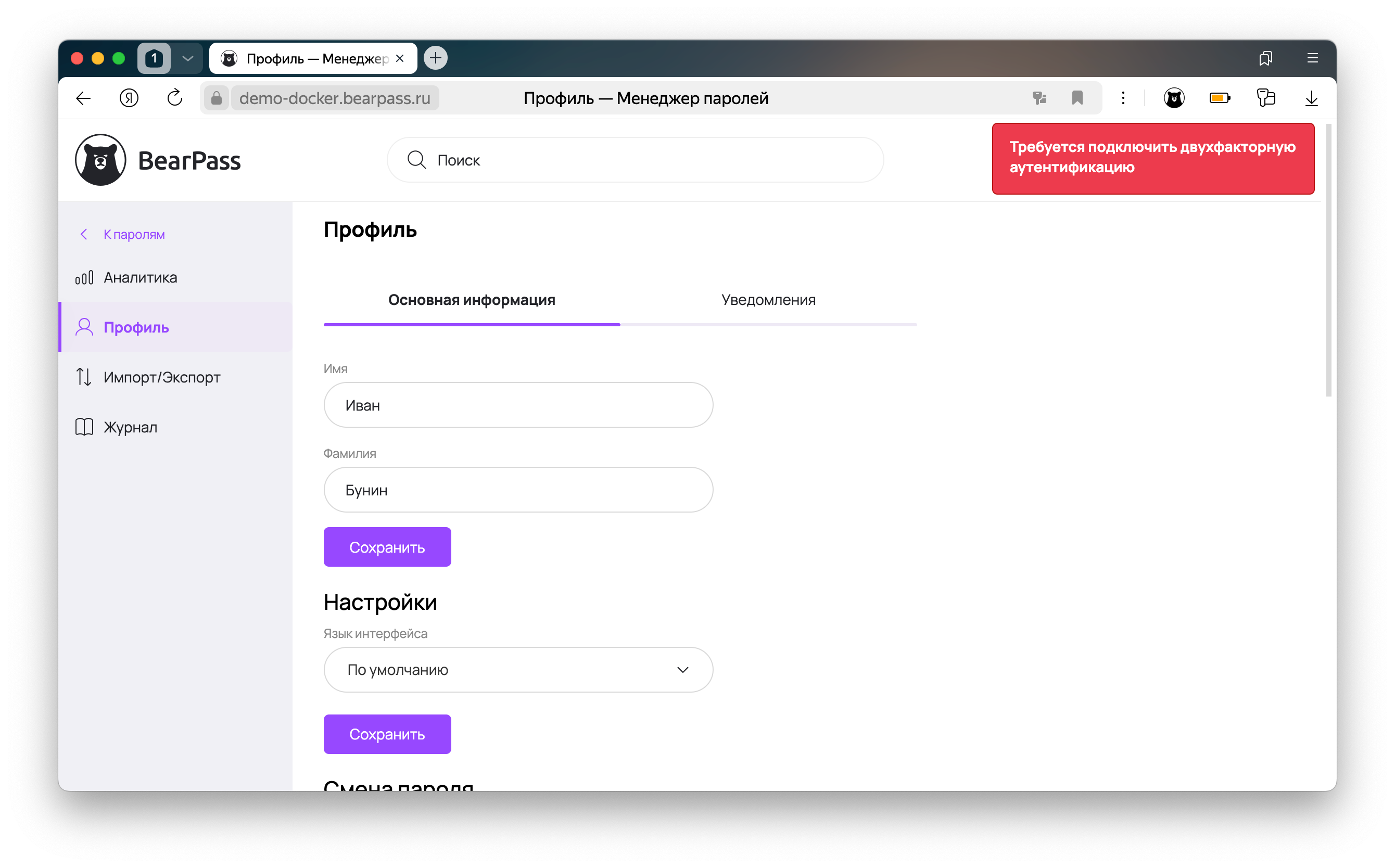Click the page vertical scrollbar
The height and width of the screenshot is (868, 1395).
(1327, 260)
